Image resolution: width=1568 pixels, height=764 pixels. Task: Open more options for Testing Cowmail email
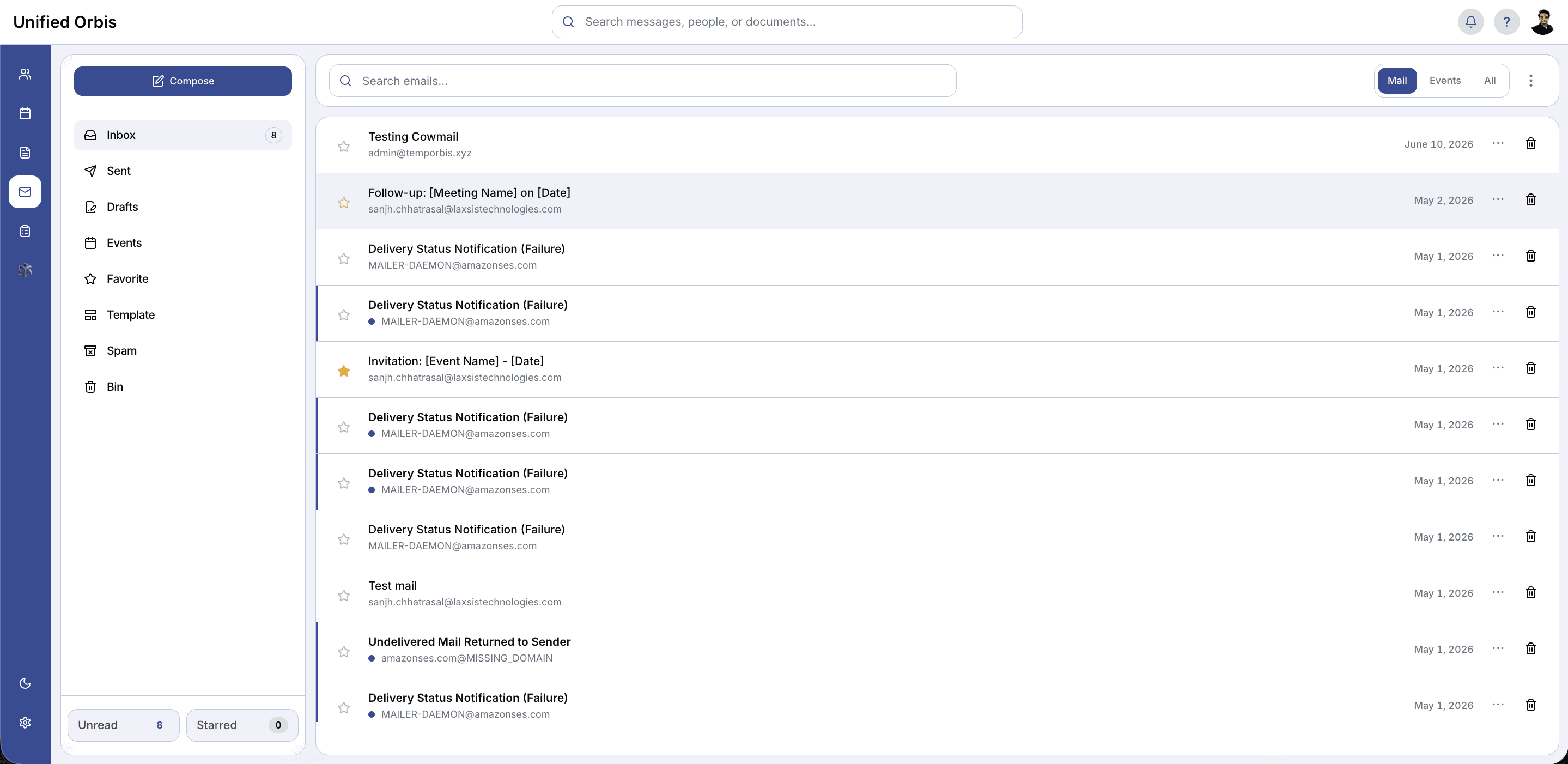click(1498, 143)
